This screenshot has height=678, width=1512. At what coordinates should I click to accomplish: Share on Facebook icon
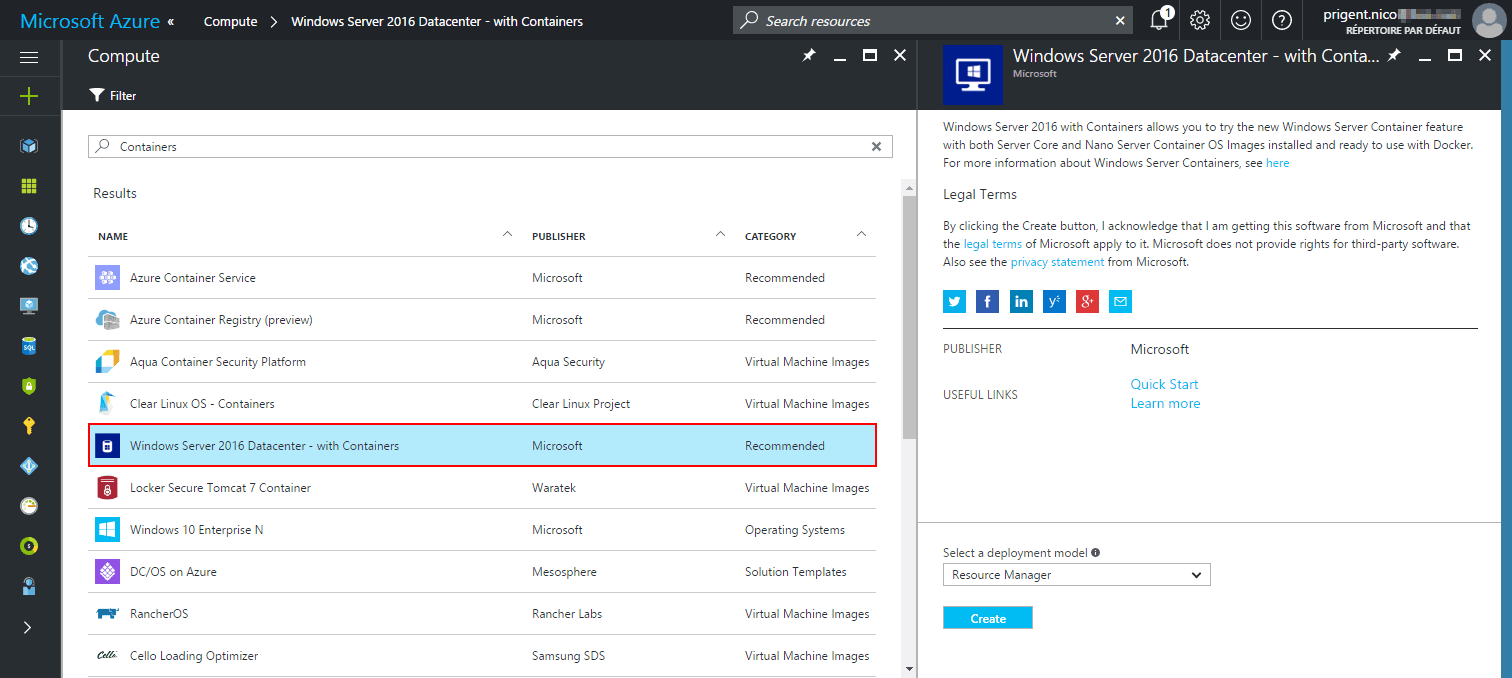pyautogui.click(x=988, y=301)
